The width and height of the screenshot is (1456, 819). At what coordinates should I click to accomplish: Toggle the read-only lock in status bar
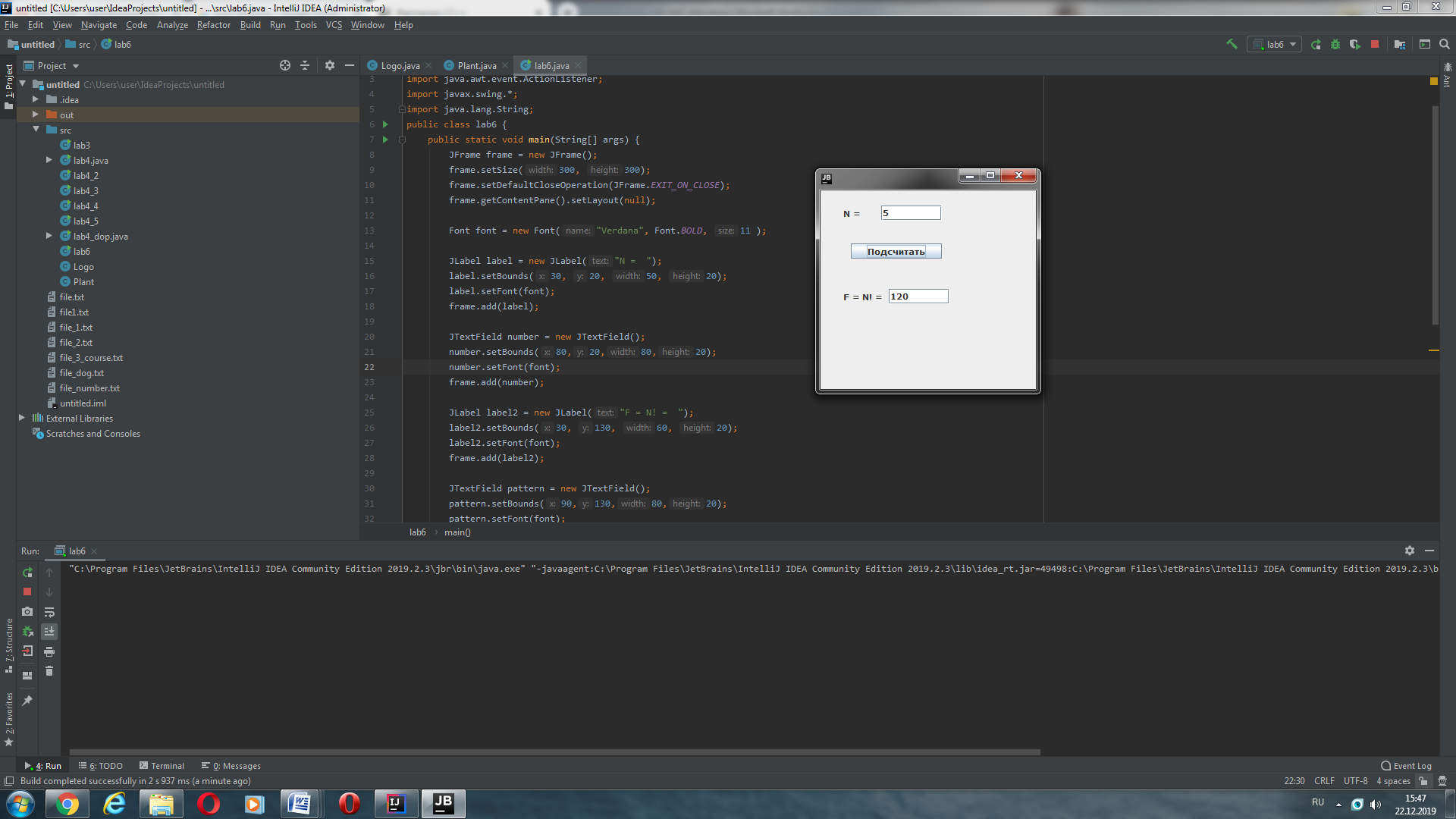pos(1423,781)
